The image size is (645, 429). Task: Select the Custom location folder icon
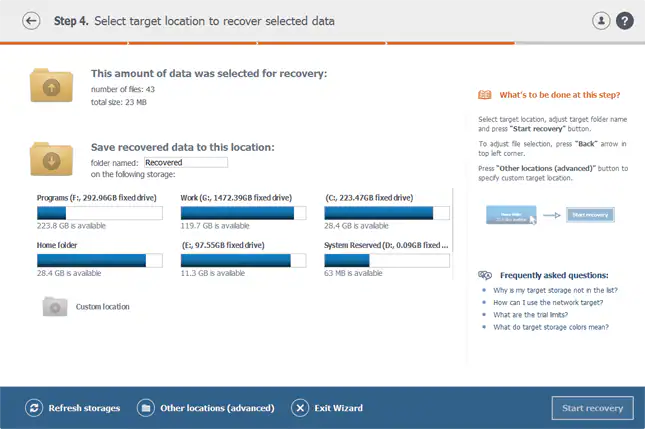[x=54, y=306]
